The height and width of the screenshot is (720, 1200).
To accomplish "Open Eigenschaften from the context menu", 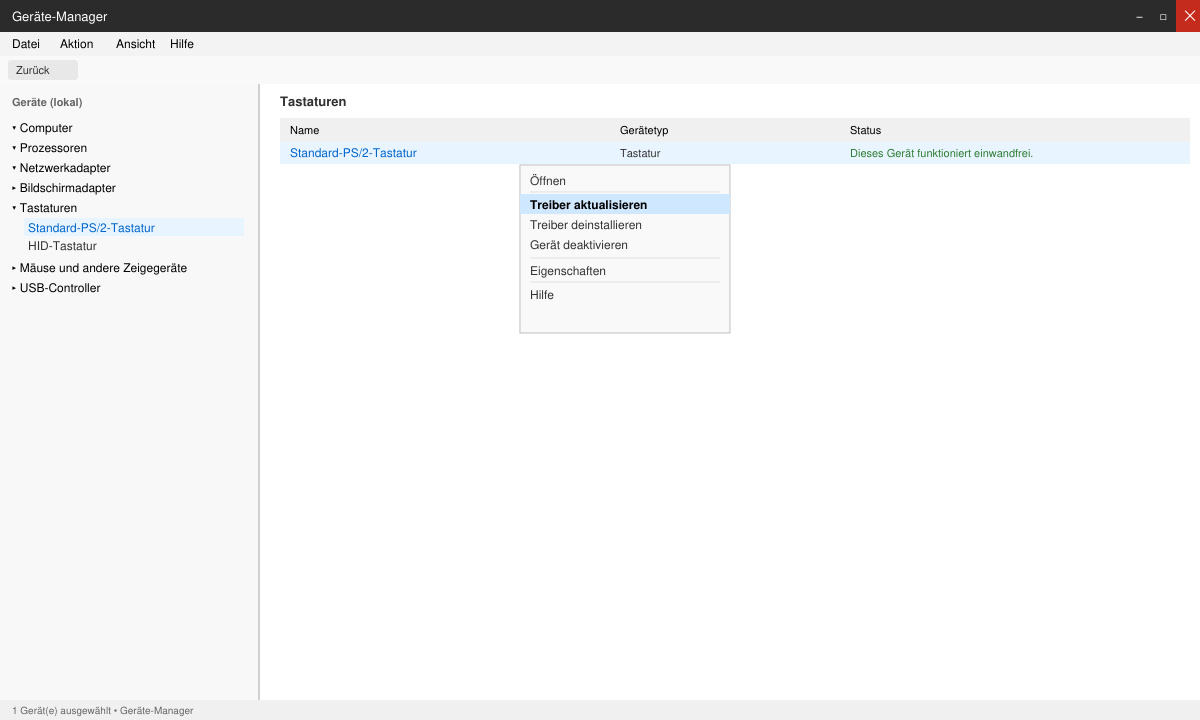I will tap(625, 271).
